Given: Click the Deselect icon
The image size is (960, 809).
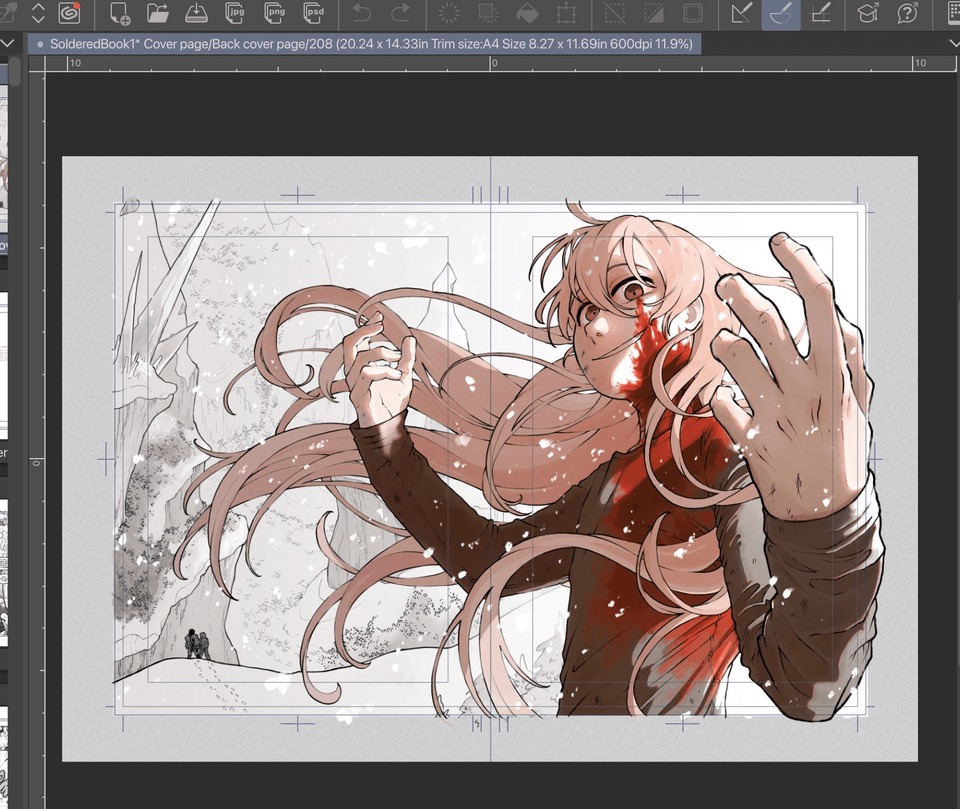Looking at the screenshot, I should [615, 13].
